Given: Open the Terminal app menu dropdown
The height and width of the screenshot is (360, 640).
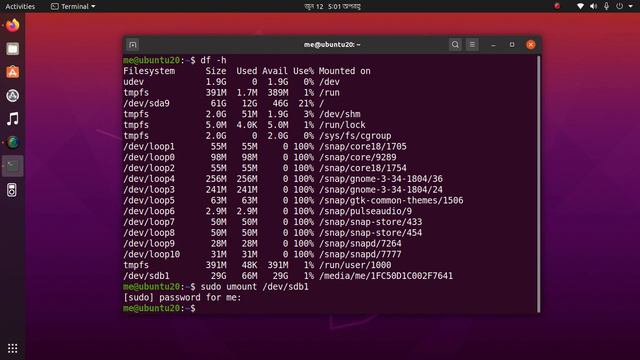Looking at the screenshot, I should (x=73, y=6).
